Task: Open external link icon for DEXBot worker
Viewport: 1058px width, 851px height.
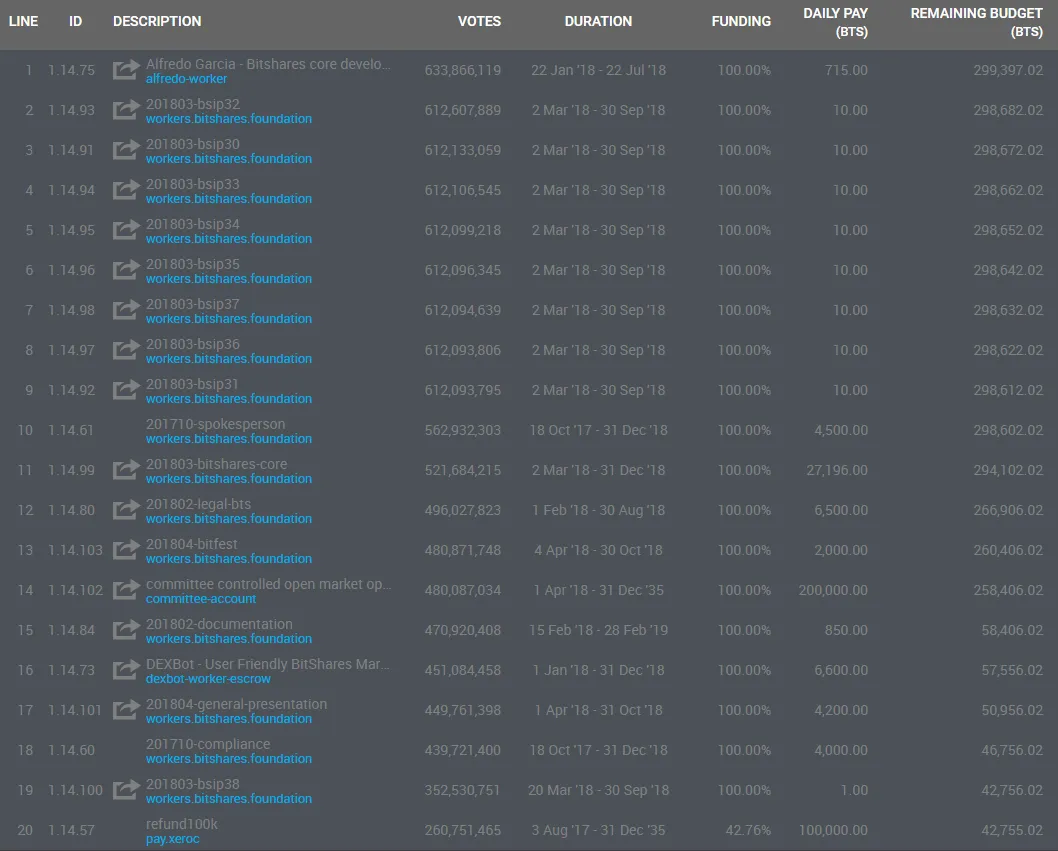Action: [126, 669]
